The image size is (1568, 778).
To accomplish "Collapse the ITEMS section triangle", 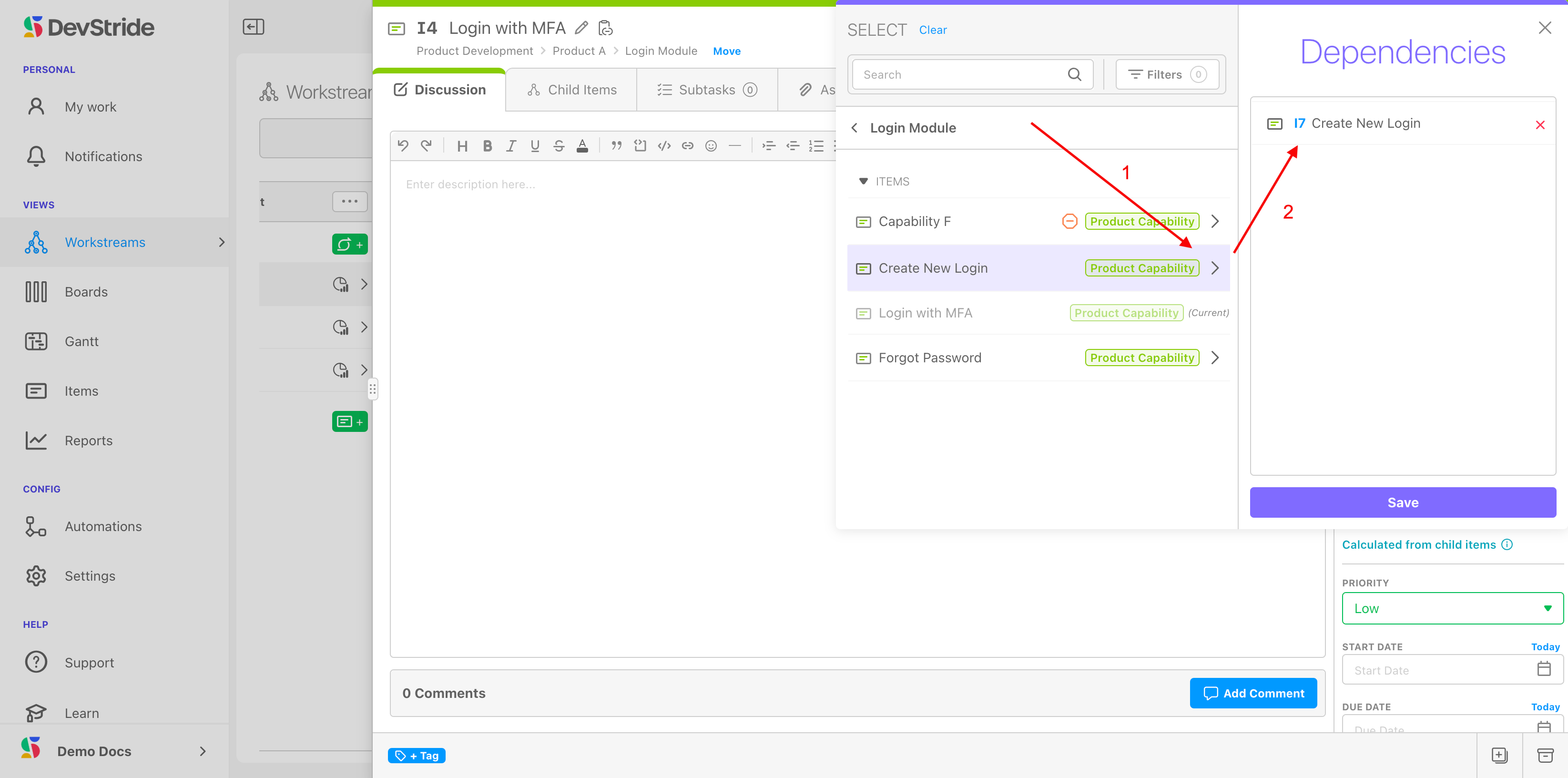I will [863, 182].
